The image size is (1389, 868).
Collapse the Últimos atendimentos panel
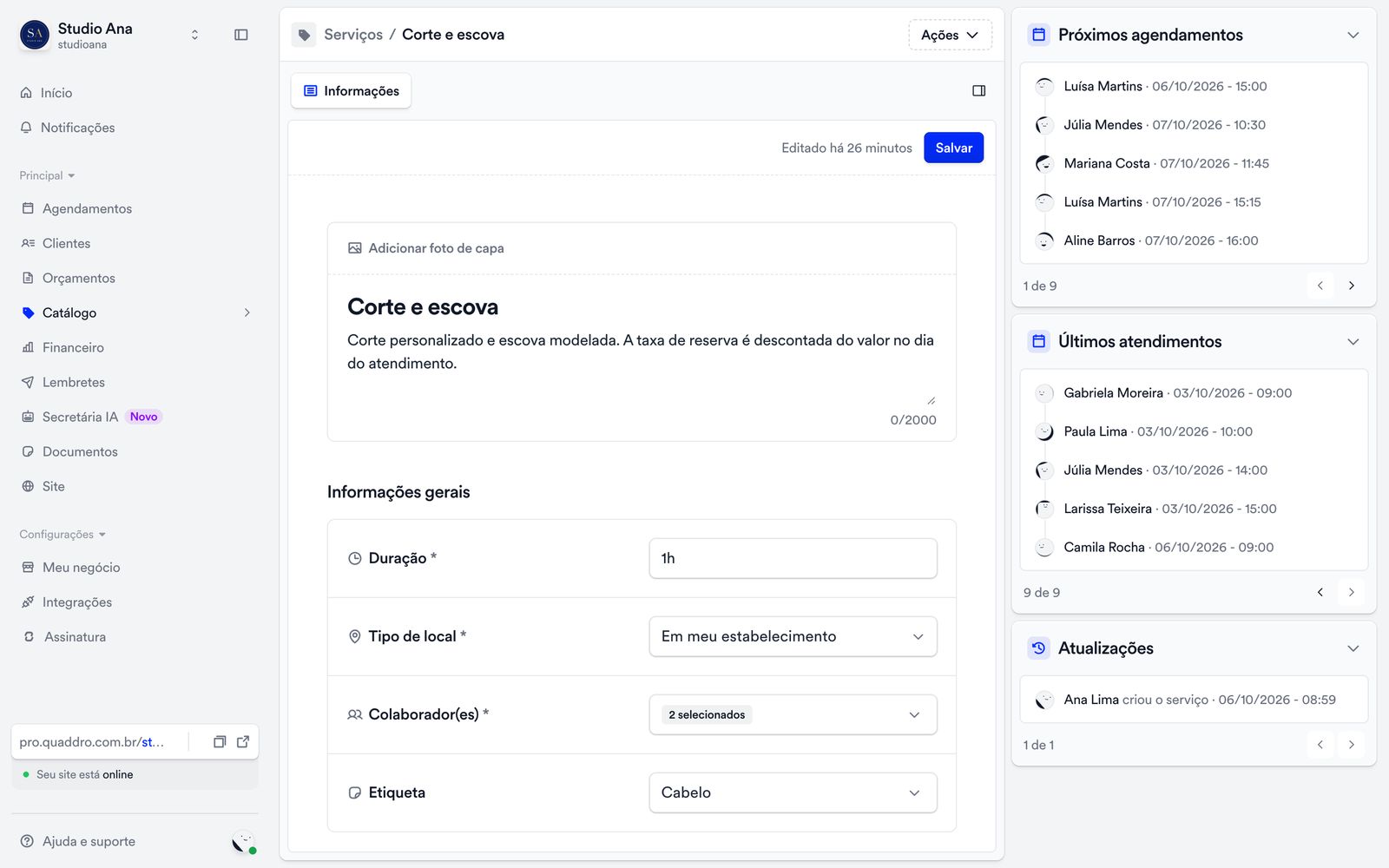click(1353, 342)
